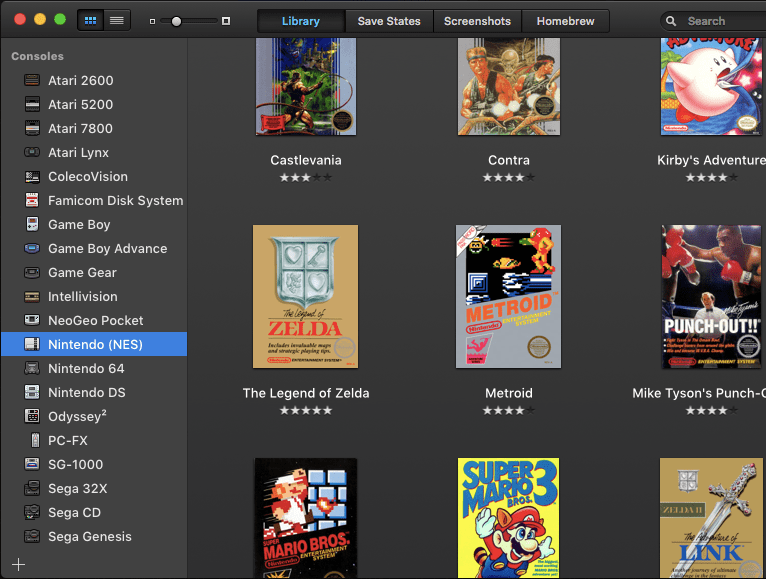This screenshot has height=579, width=766.
Task: Select Atari 5200 in sidebar
Action: [94, 104]
